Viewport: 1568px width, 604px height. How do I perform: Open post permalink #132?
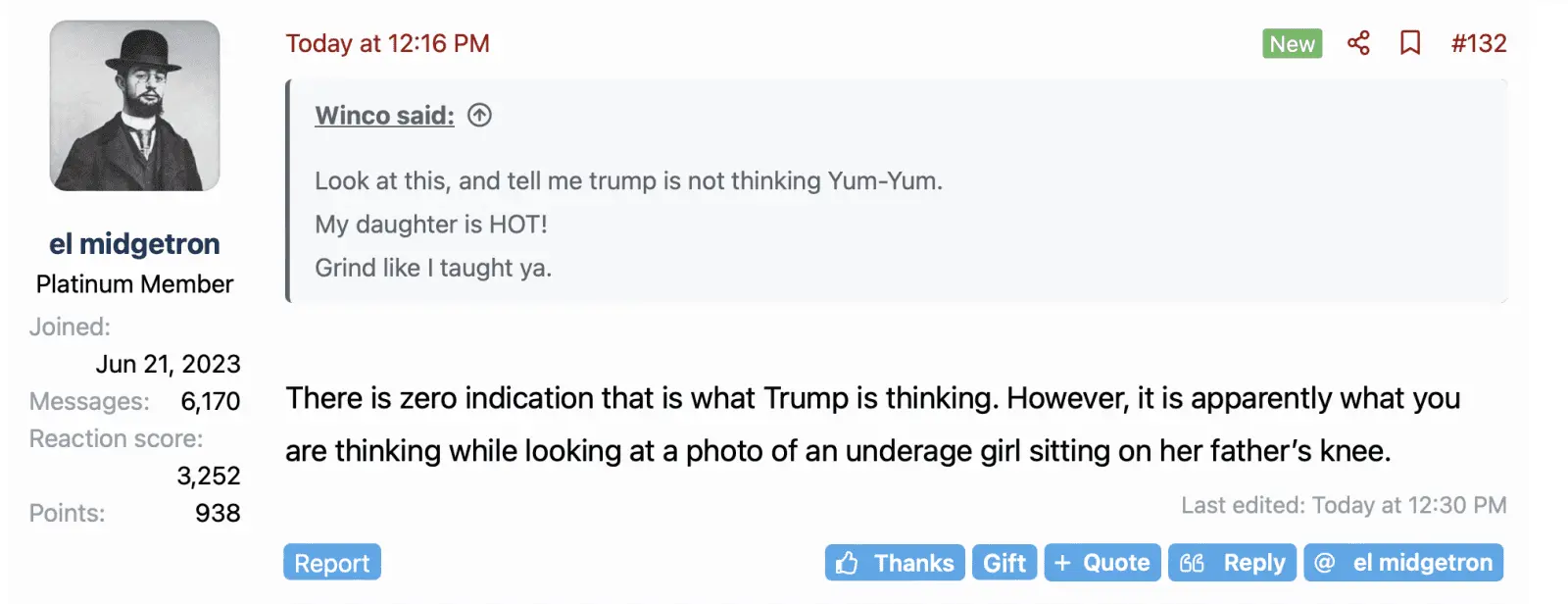(x=1479, y=43)
